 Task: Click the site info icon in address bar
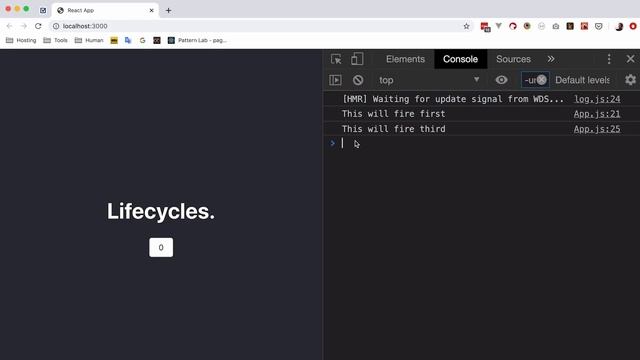coord(56,26)
